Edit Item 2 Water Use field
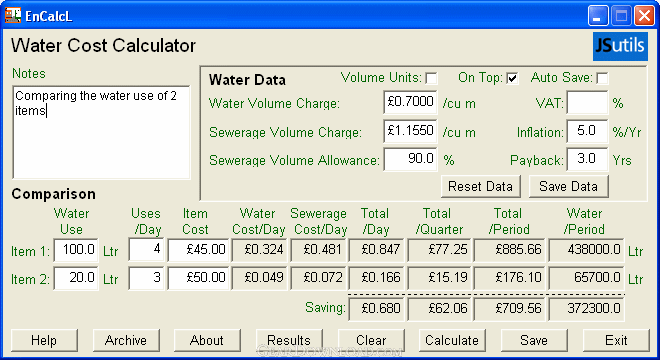 [x=76, y=278]
